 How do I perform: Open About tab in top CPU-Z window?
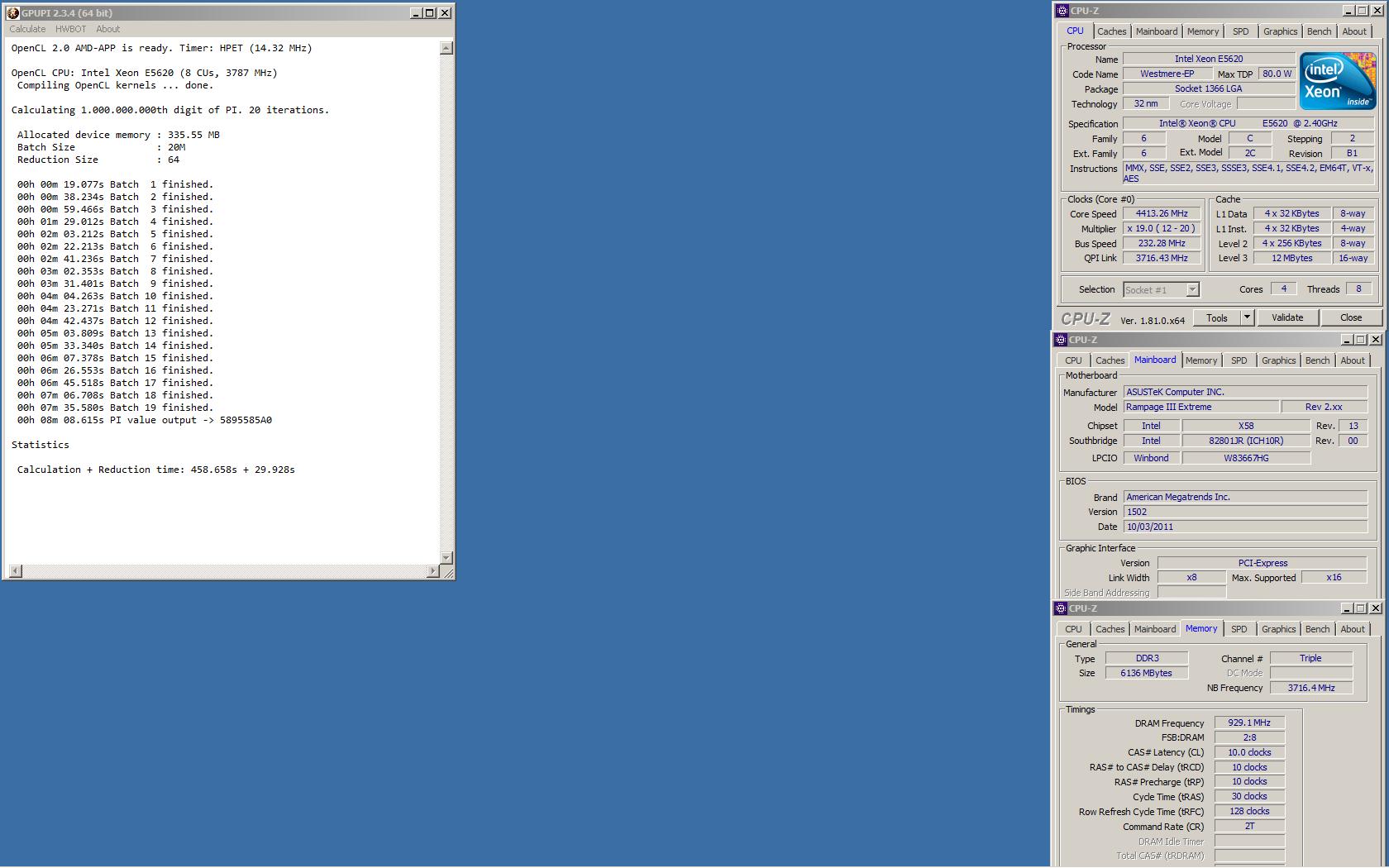pos(1353,31)
